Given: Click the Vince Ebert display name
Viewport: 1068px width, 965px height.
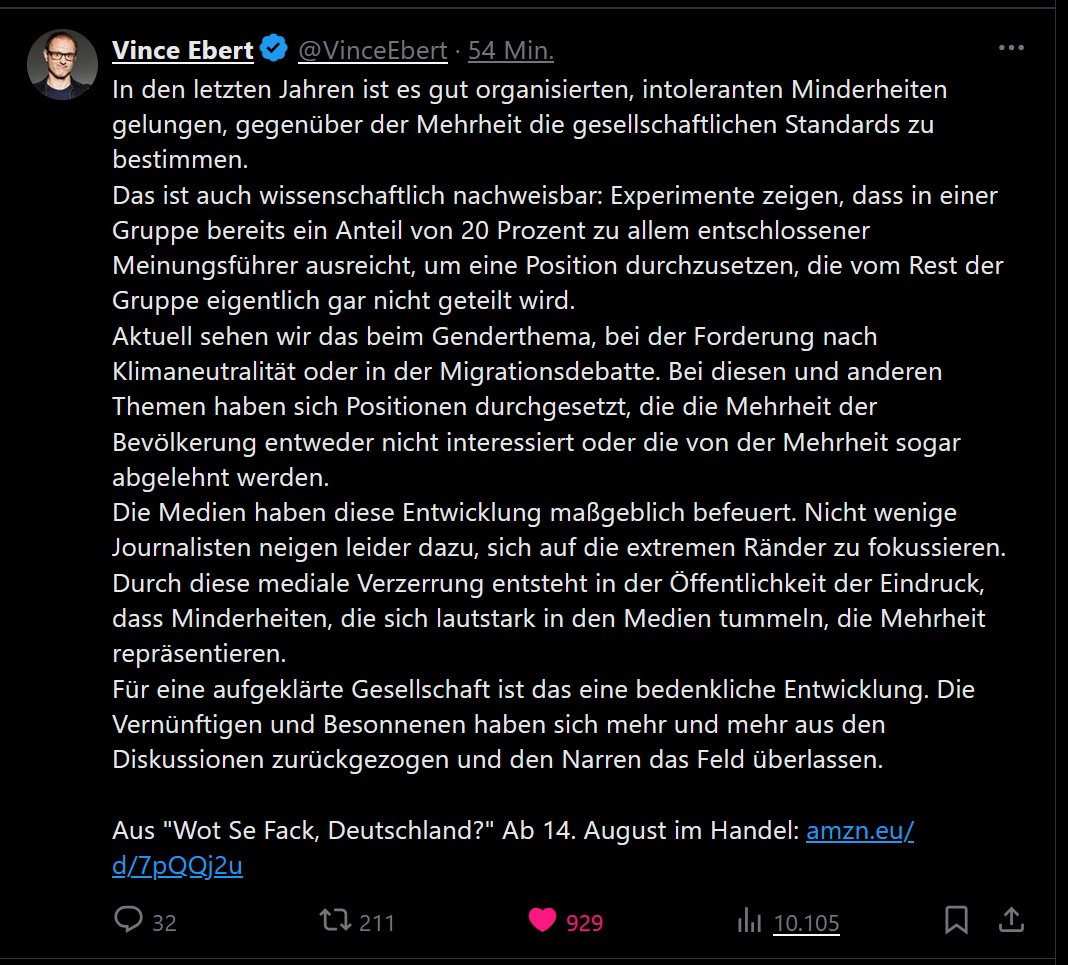Looking at the screenshot, I should click(x=182, y=50).
